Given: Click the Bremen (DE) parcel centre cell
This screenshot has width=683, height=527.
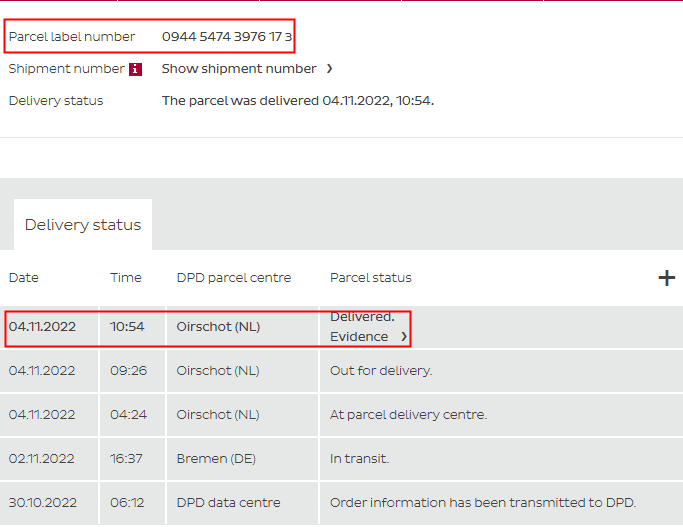Looking at the screenshot, I should tap(217, 459).
